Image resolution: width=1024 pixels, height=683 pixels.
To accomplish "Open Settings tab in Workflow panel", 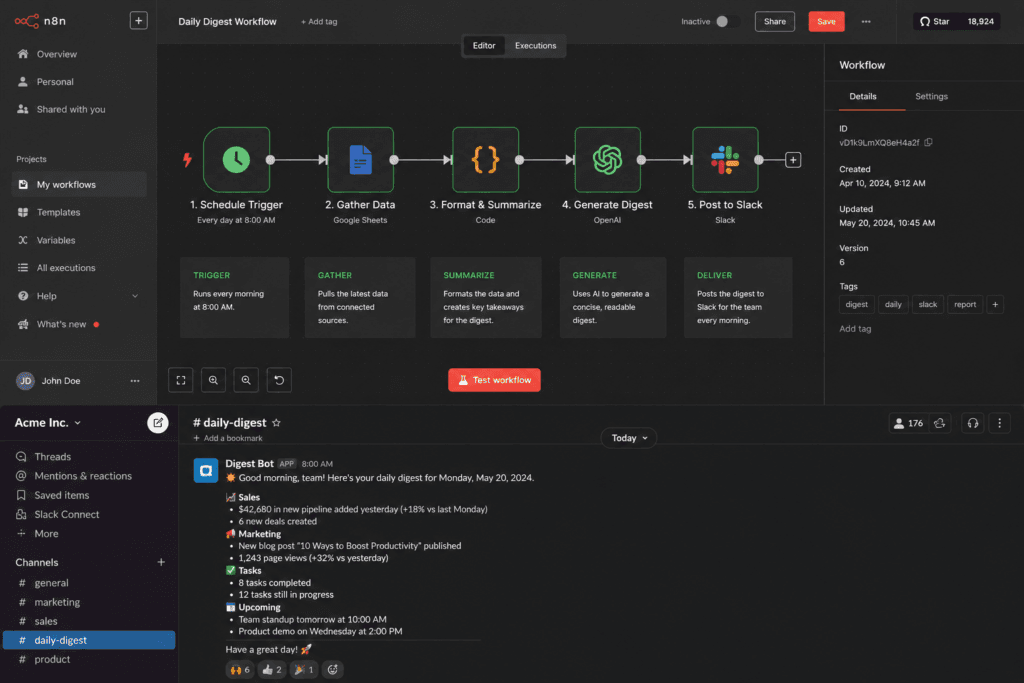I will point(931,97).
